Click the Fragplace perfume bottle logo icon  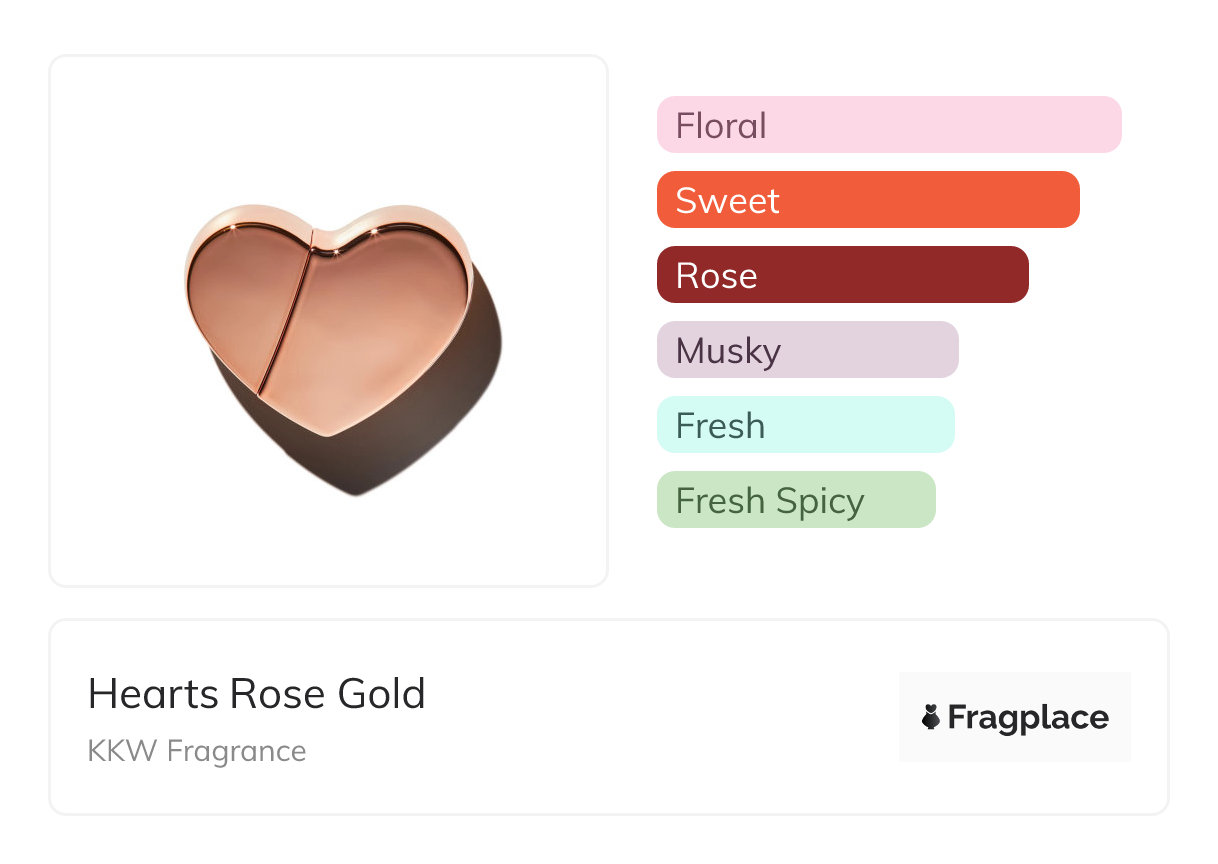(931, 718)
